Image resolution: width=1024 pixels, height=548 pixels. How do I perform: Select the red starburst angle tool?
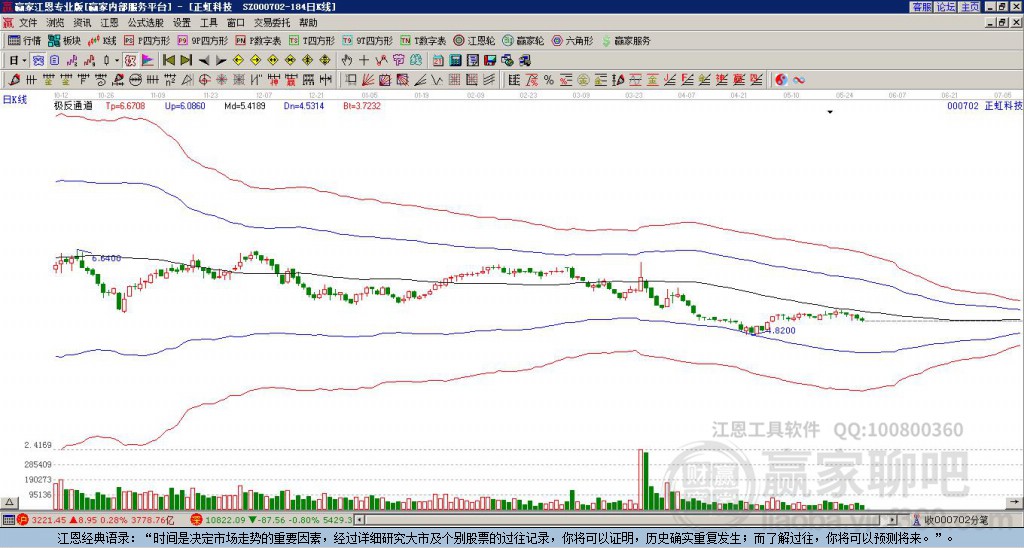click(x=221, y=80)
